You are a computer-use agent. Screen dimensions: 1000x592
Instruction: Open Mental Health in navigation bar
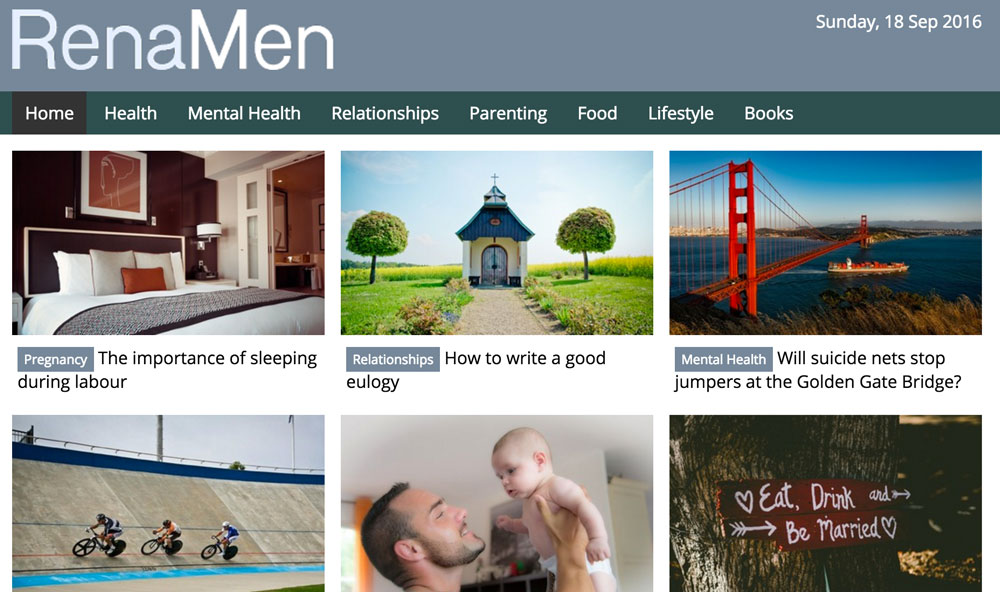point(244,113)
